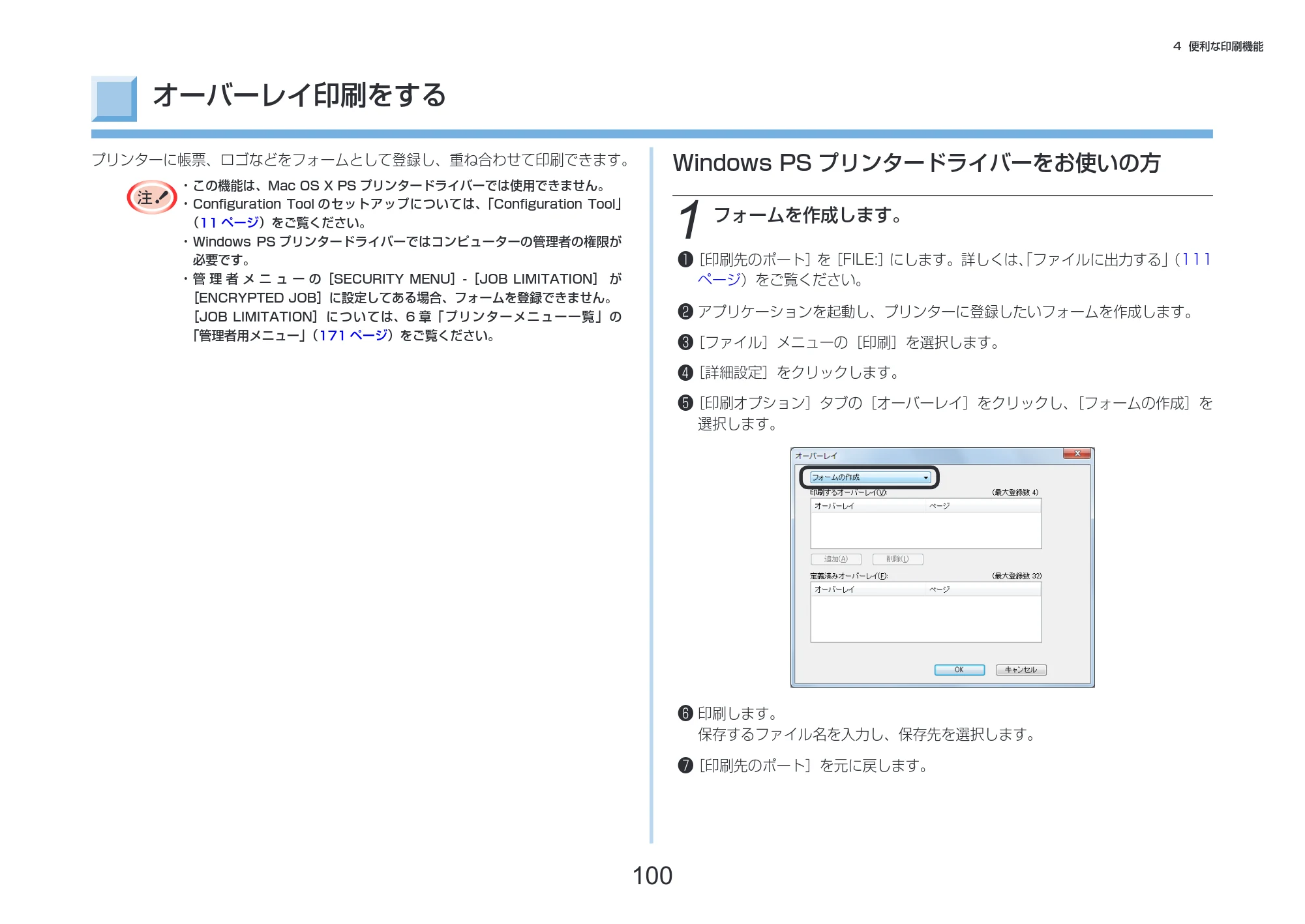Viewport: 1305px width, 924px height.
Task: Follow the 171 ページ link for 管理者用メニュー
Action: point(353,336)
